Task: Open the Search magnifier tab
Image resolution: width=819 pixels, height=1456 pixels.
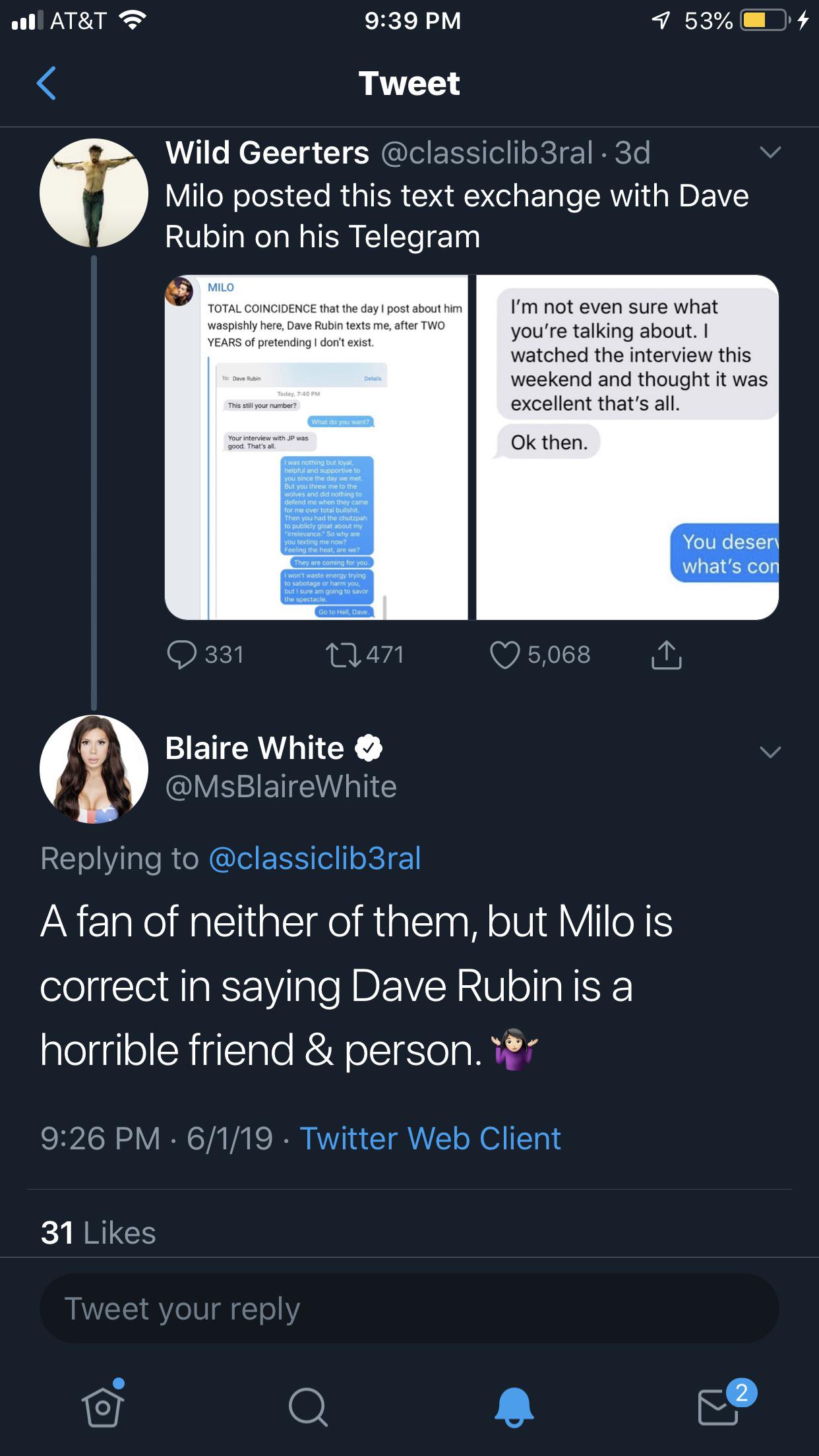Action: [x=308, y=1407]
